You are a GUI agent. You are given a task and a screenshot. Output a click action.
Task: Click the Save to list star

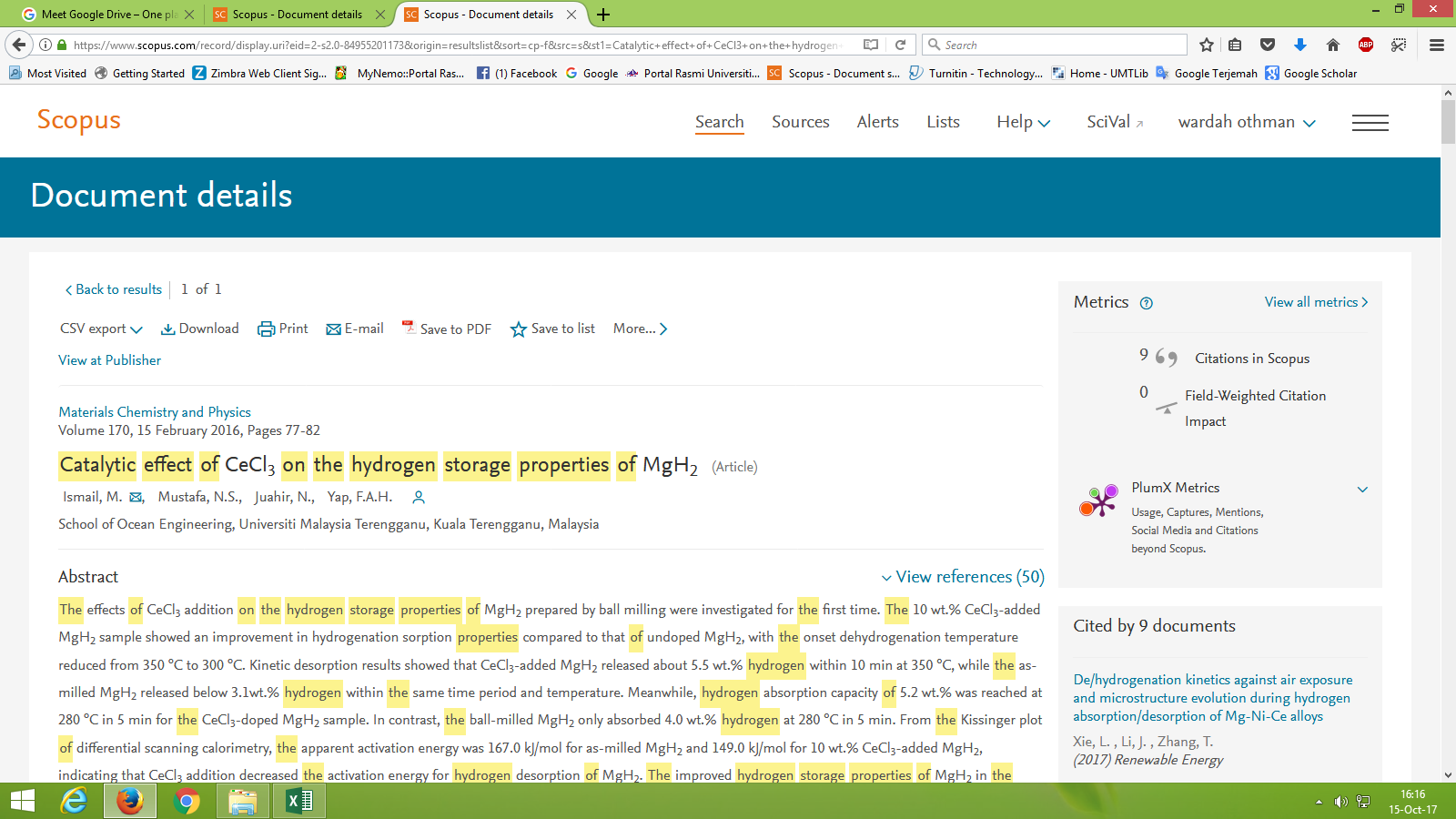519,329
